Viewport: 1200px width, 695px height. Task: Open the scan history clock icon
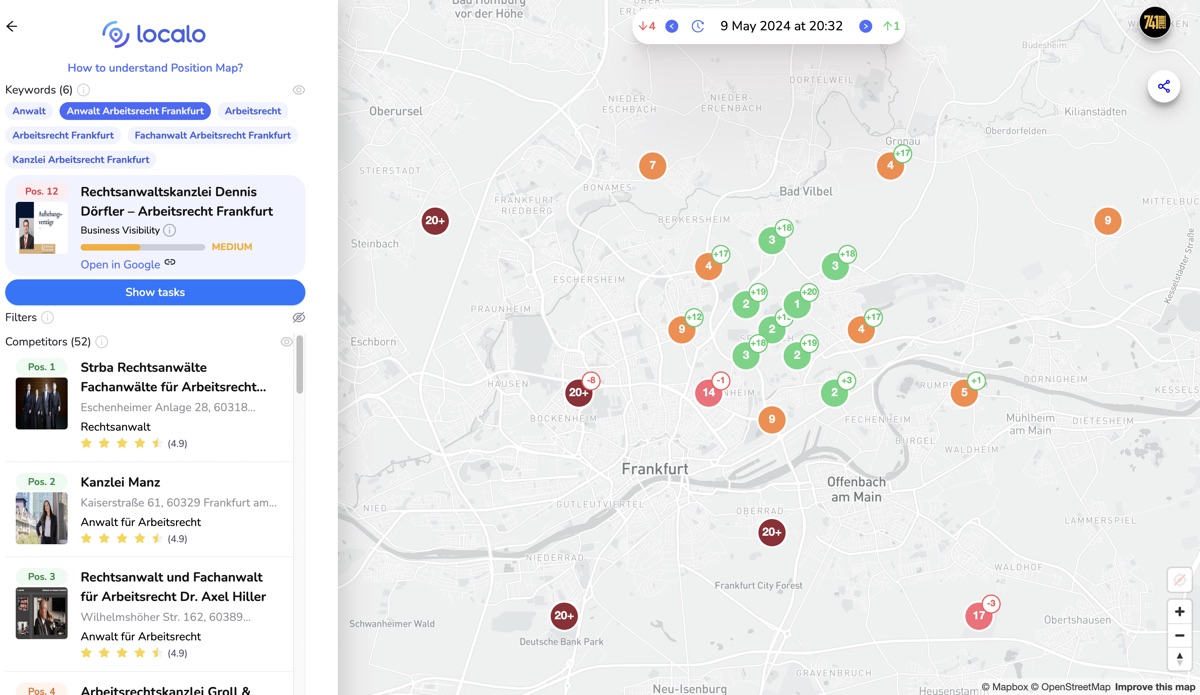pos(698,26)
